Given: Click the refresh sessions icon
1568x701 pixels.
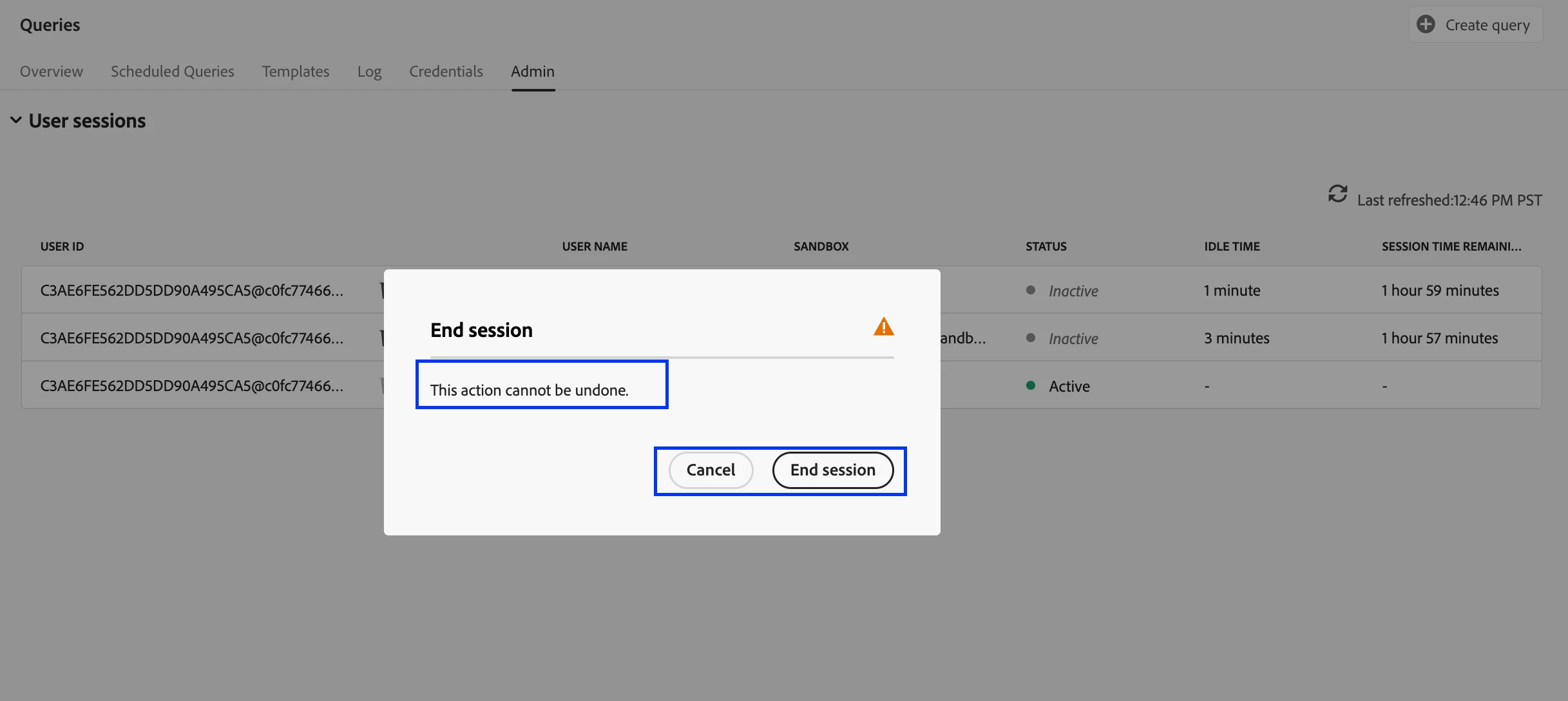Looking at the screenshot, I should click(x=1337, y=194).
